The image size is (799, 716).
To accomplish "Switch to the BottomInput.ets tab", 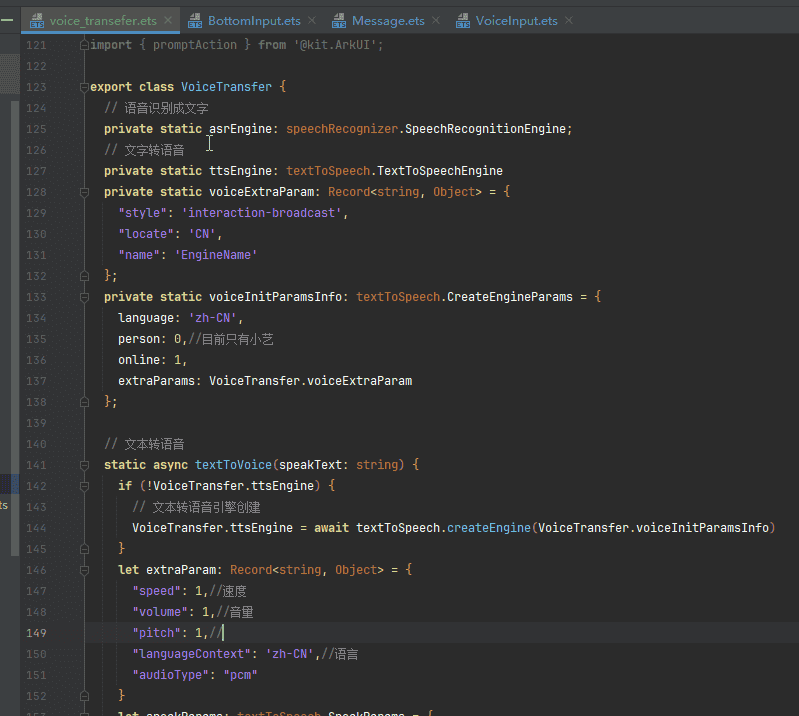I will pos(254,21).
